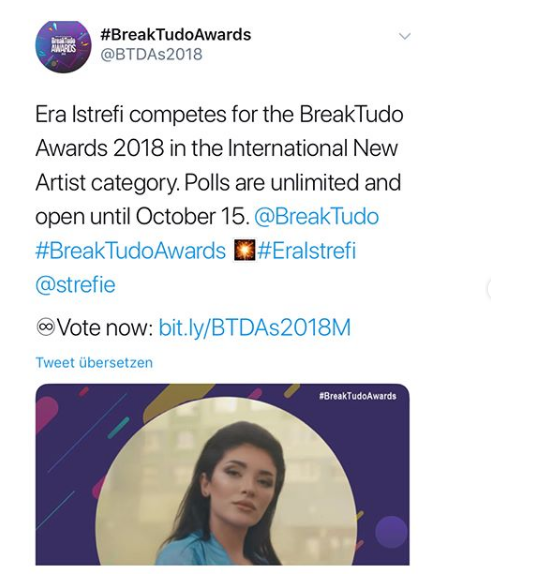This screenshot has height=574, width=542.
Task: Open the #BreakTudoAwards display name profile
Action: click(175, 35)
